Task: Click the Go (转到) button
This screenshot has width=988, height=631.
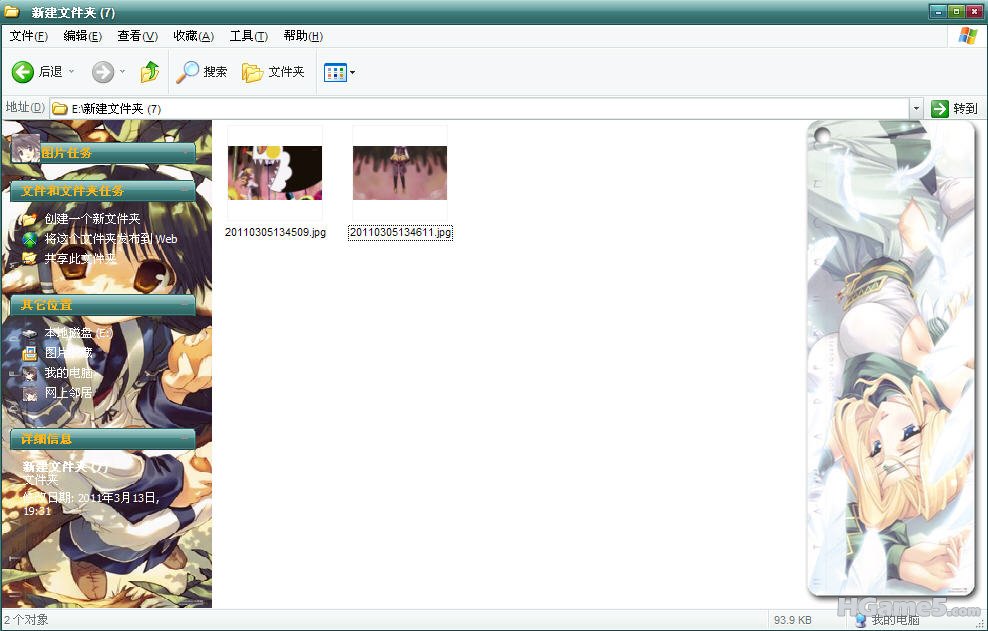Action: pyautogui.click(x=954, y=108)
